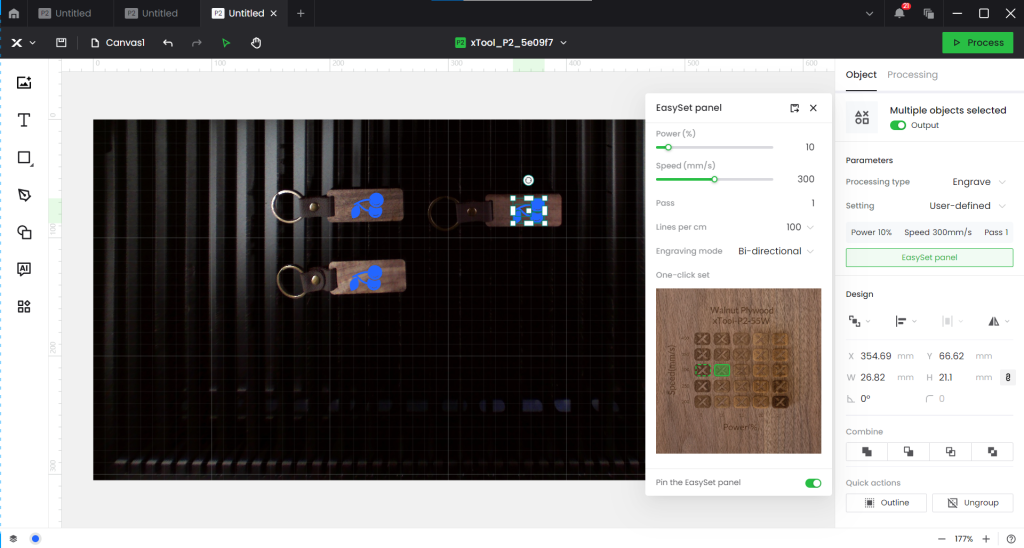The height and width of the screenshot is (548, 1024).
Task: Open the EasySet panel button
Action: pyautogui.click(x=929, y=257)
